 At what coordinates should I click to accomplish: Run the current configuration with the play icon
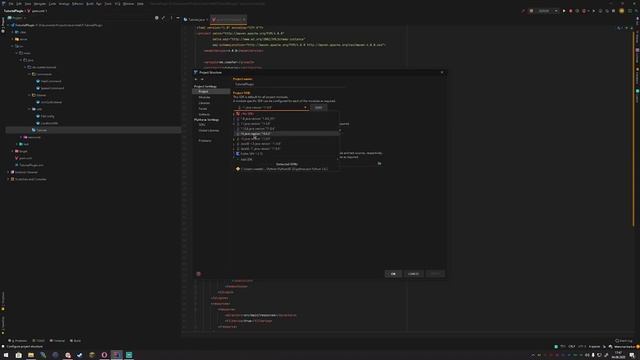click(x=564, y=11)
